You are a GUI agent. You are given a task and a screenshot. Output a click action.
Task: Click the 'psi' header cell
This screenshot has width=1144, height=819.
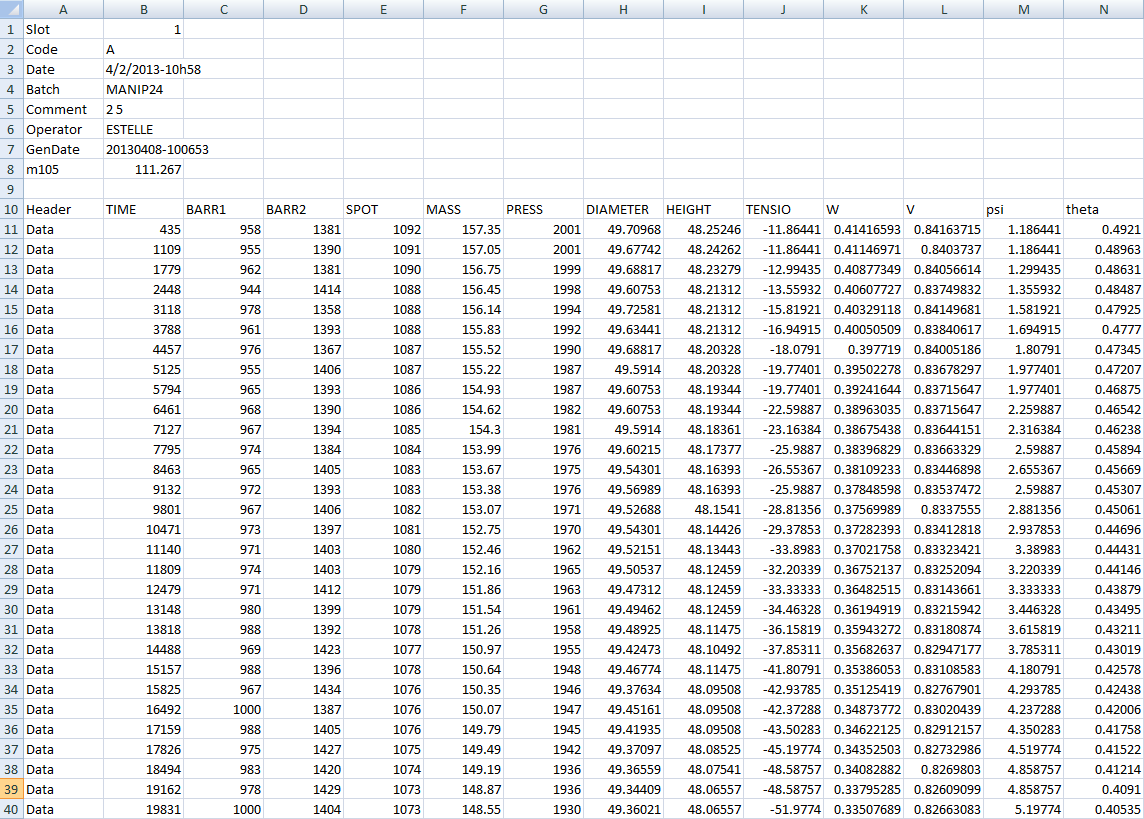coord(1024,209)
